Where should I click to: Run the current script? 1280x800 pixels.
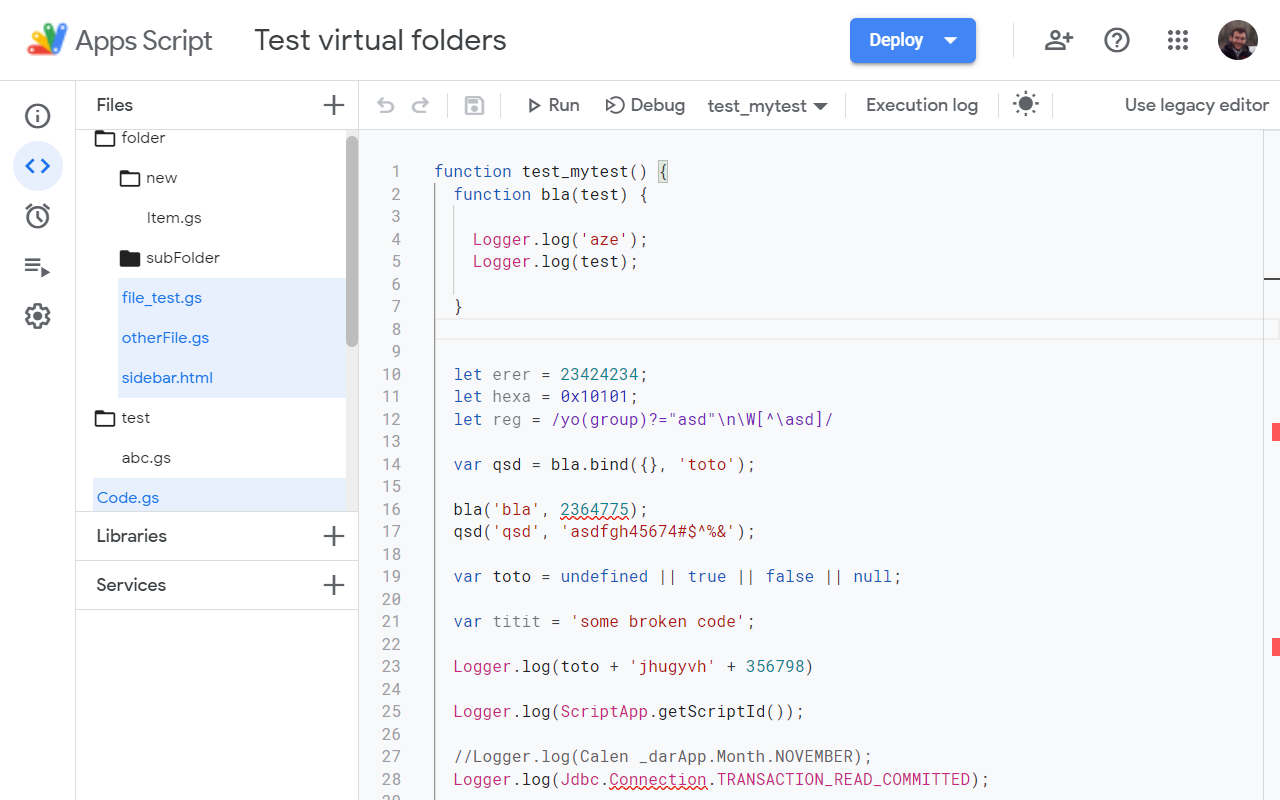tap(552, 104)
